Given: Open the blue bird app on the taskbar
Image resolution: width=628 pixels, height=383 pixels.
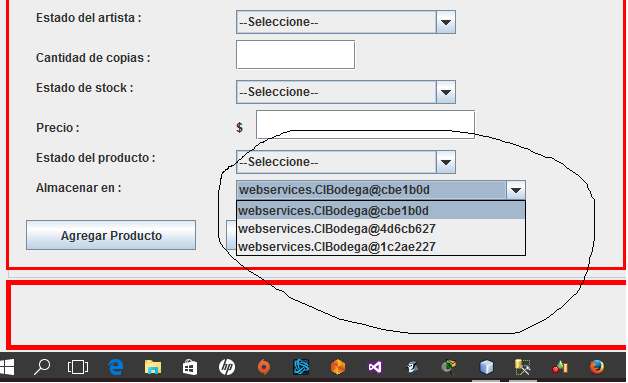Looking at the screenshot, I should [x=412, y=367].
